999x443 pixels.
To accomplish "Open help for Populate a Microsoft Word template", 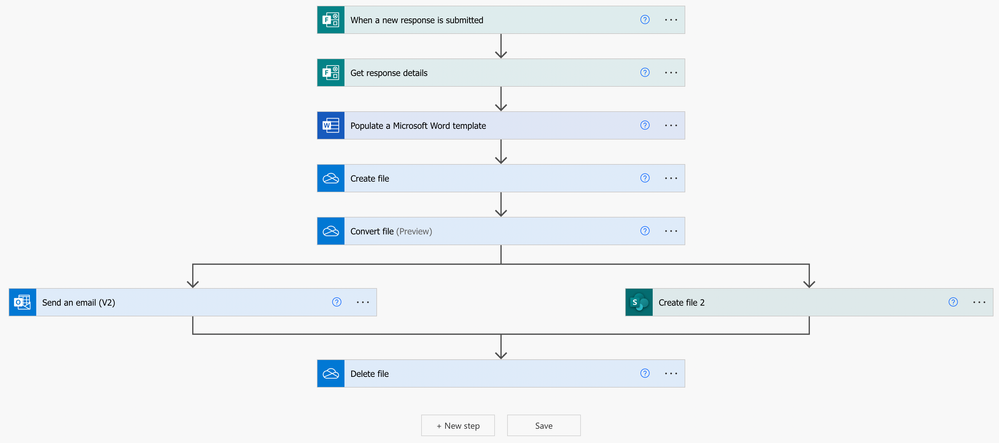I will (x=645, y=126).
